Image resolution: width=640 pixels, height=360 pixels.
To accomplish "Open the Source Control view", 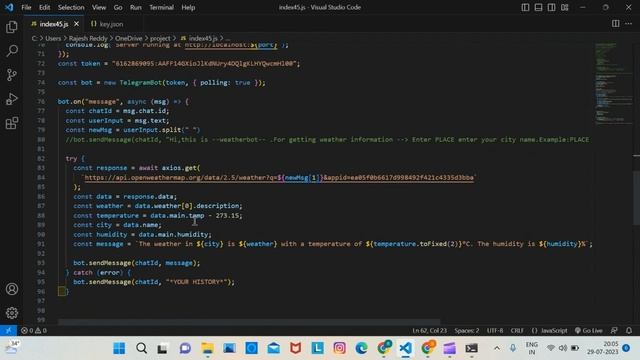I will (x=12, y=75).
